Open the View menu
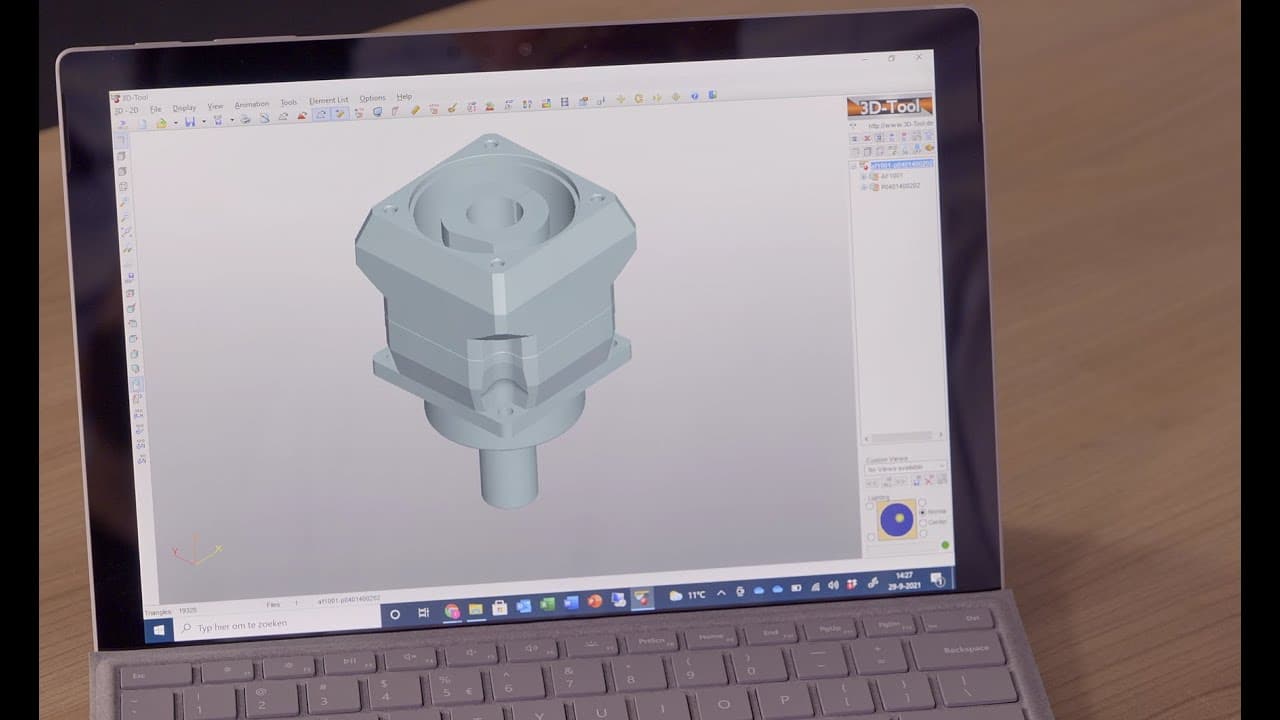The width and height of the screenshot is (1280, 720). [215, 107]
